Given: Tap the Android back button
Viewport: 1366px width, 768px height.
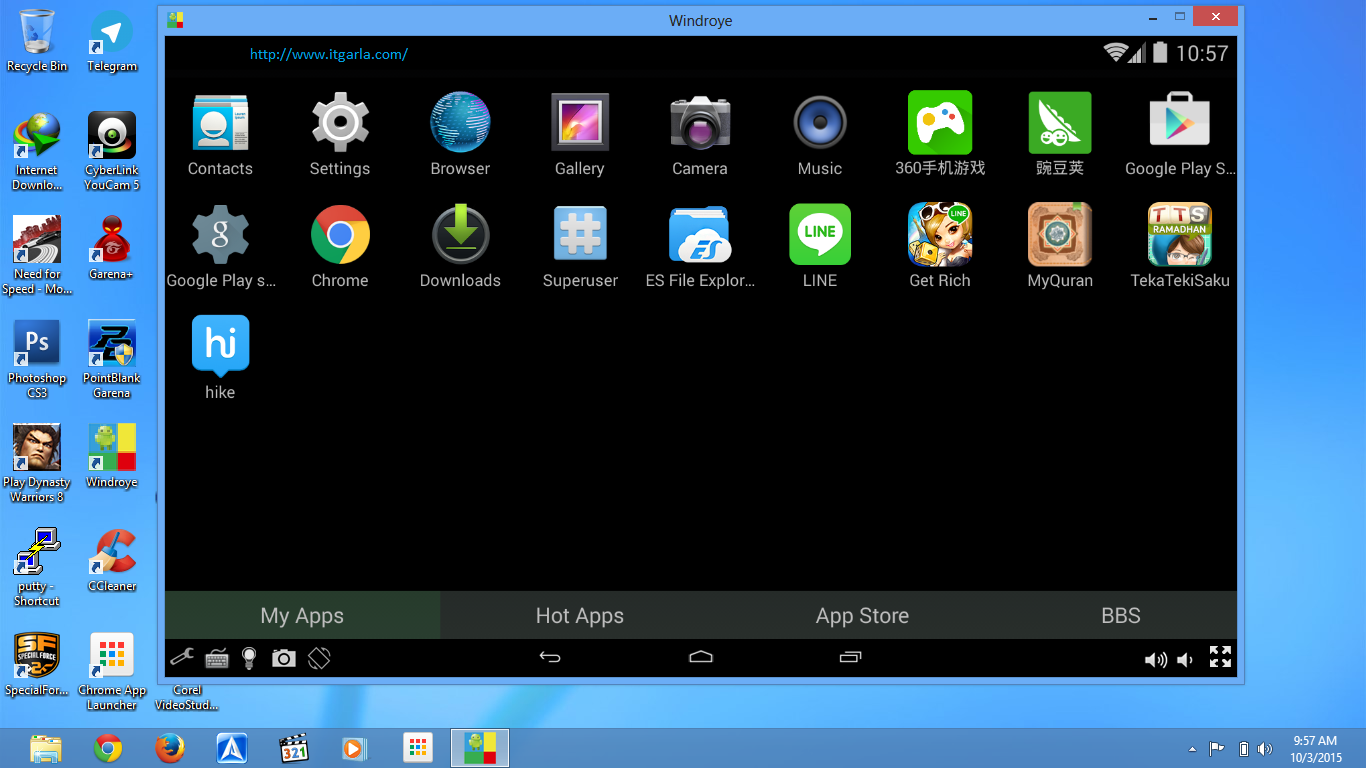Looking at the screenshot, I should (550, 657).
